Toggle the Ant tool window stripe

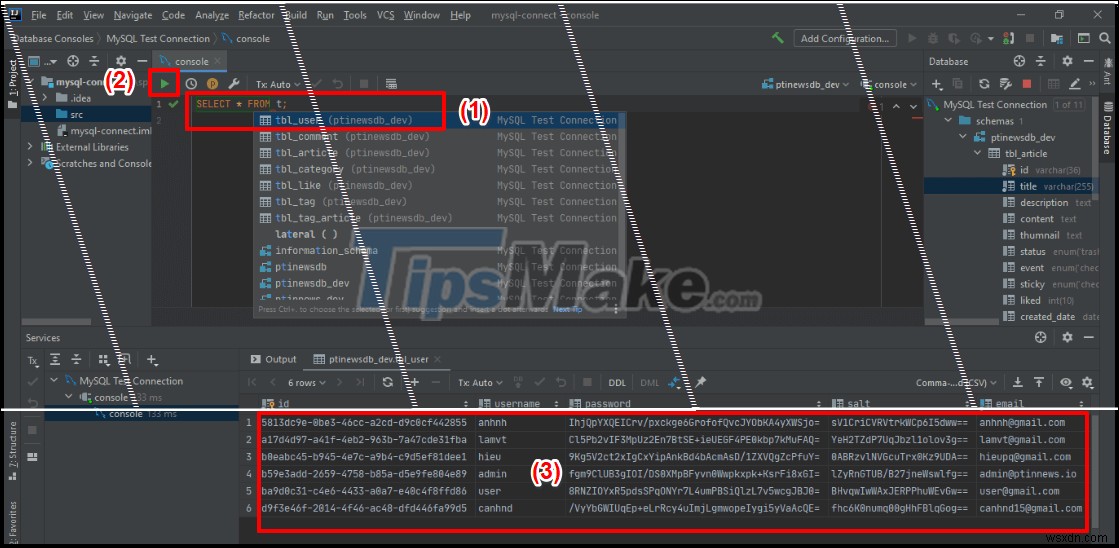[x=1108, y=73]
